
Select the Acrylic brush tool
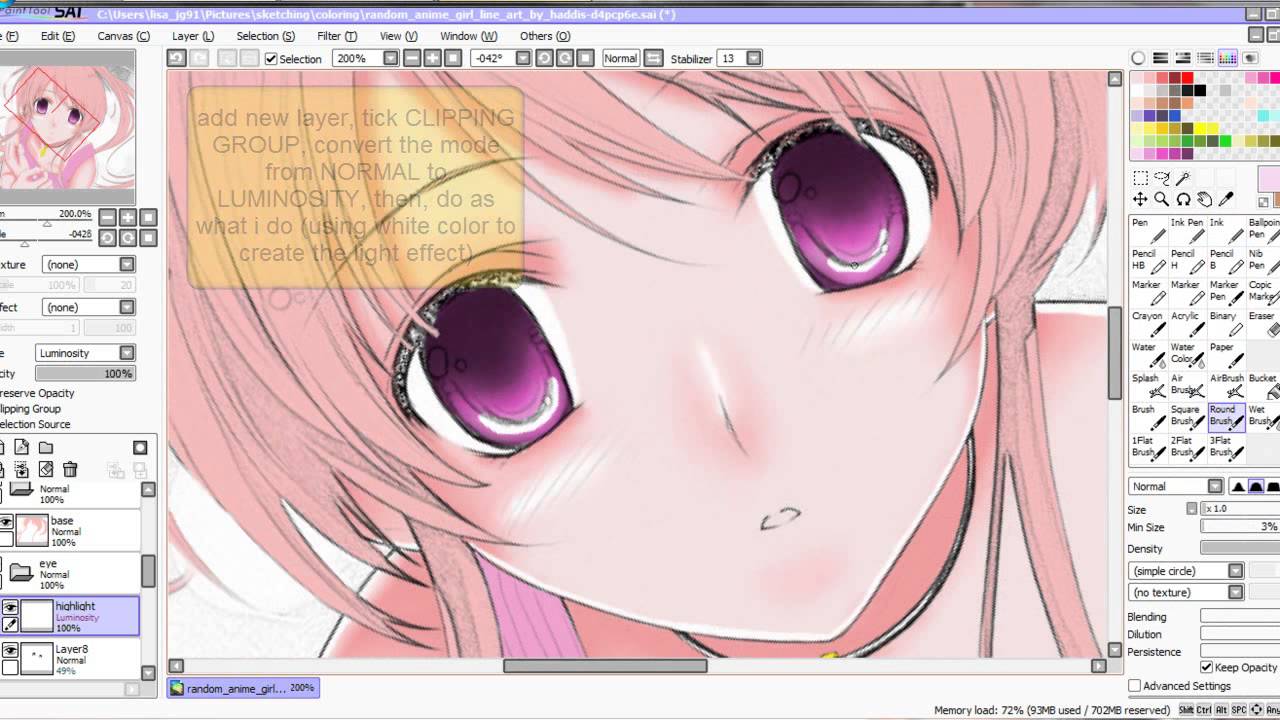[x=1186, y=322]
